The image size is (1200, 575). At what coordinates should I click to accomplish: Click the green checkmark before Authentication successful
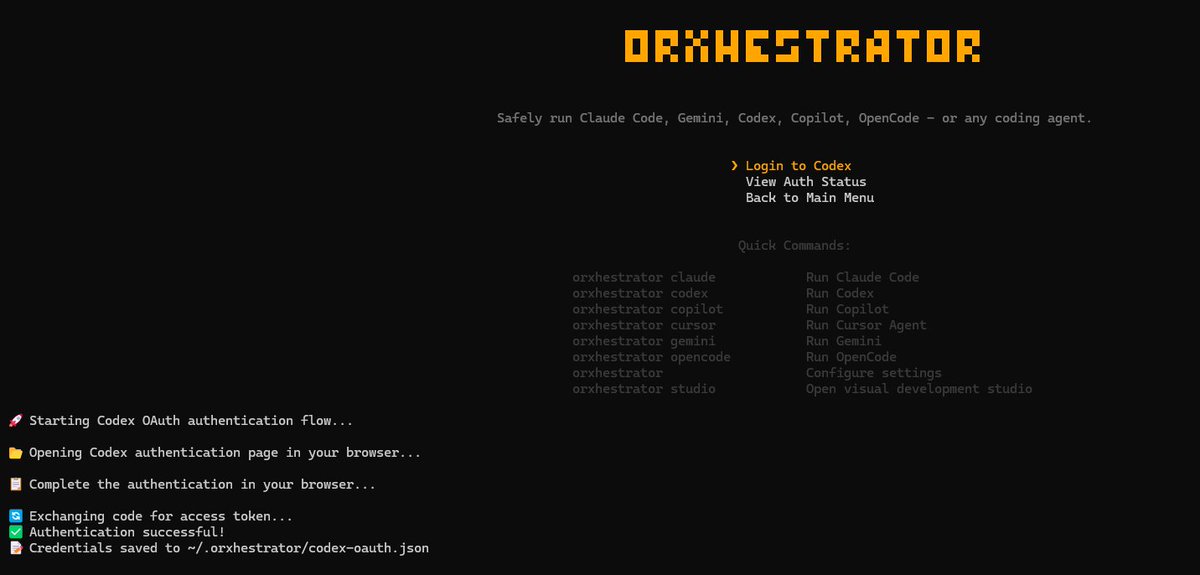click(15, 532)
